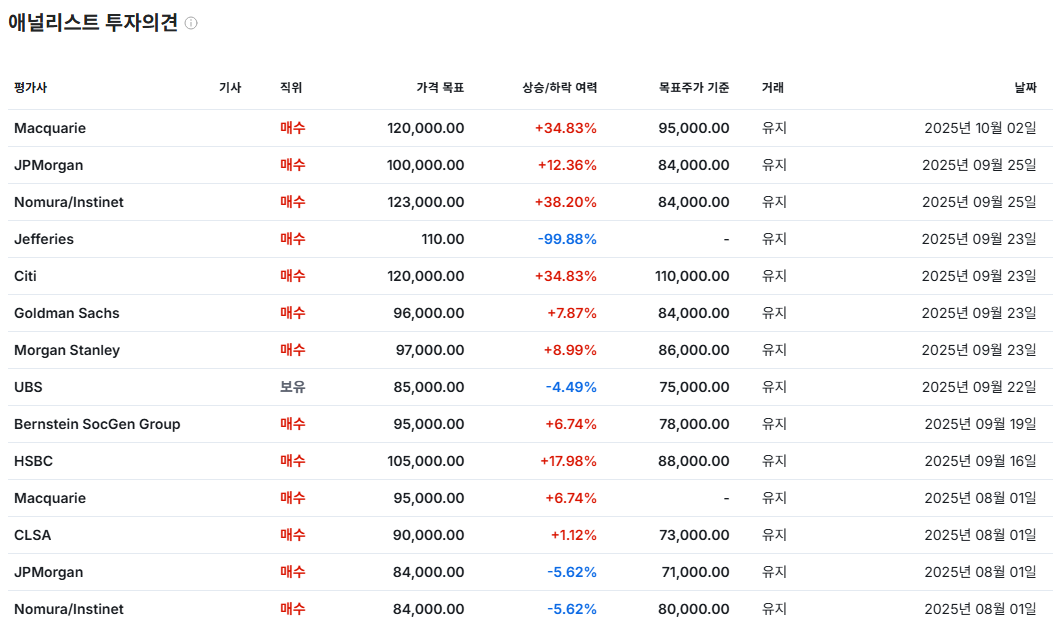Click the 애널리스트 투자의견 heading
This screenshot has height=627, width=1058.
[93, 23]
